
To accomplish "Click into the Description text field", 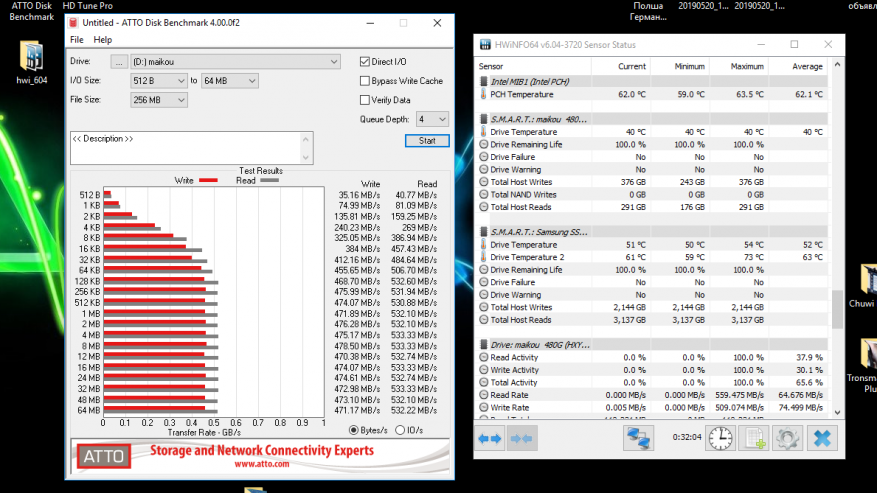I will pyautogui.click(x=185, y=148).
